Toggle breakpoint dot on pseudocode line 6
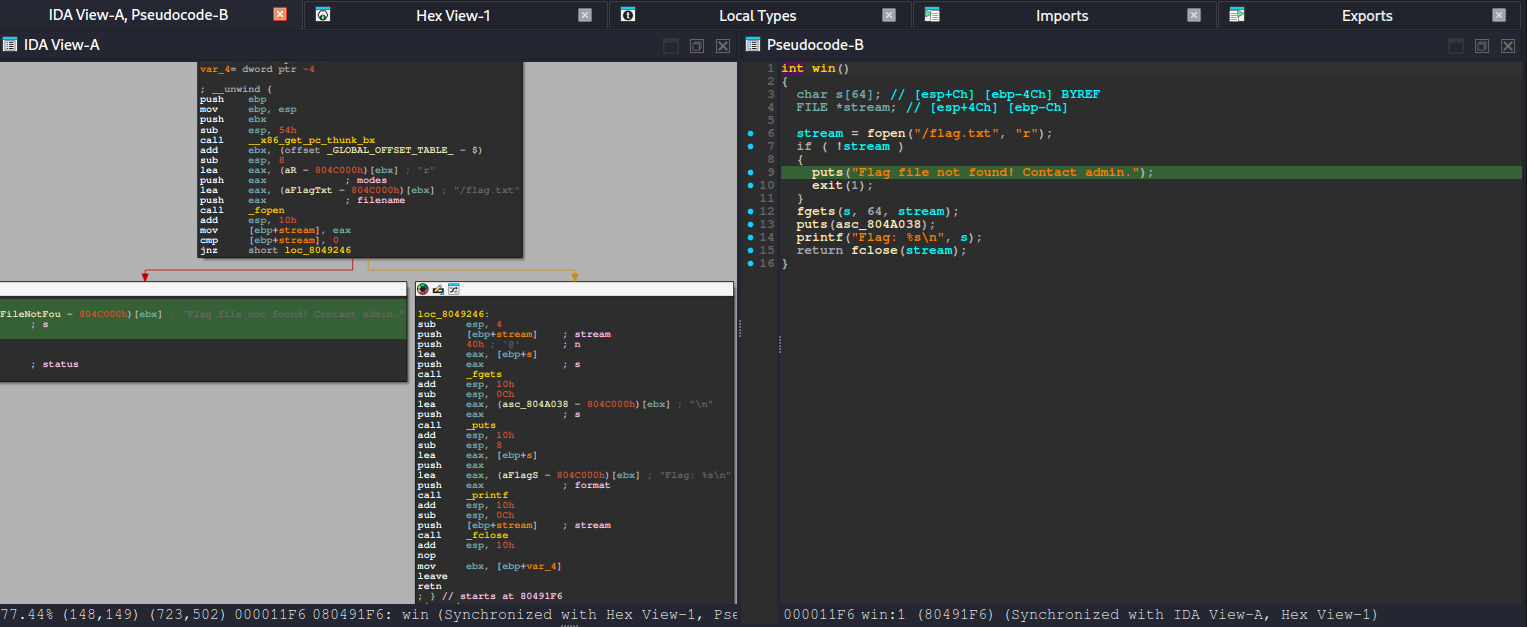This screenshot has height=627, width=1527. pos(750,133)
